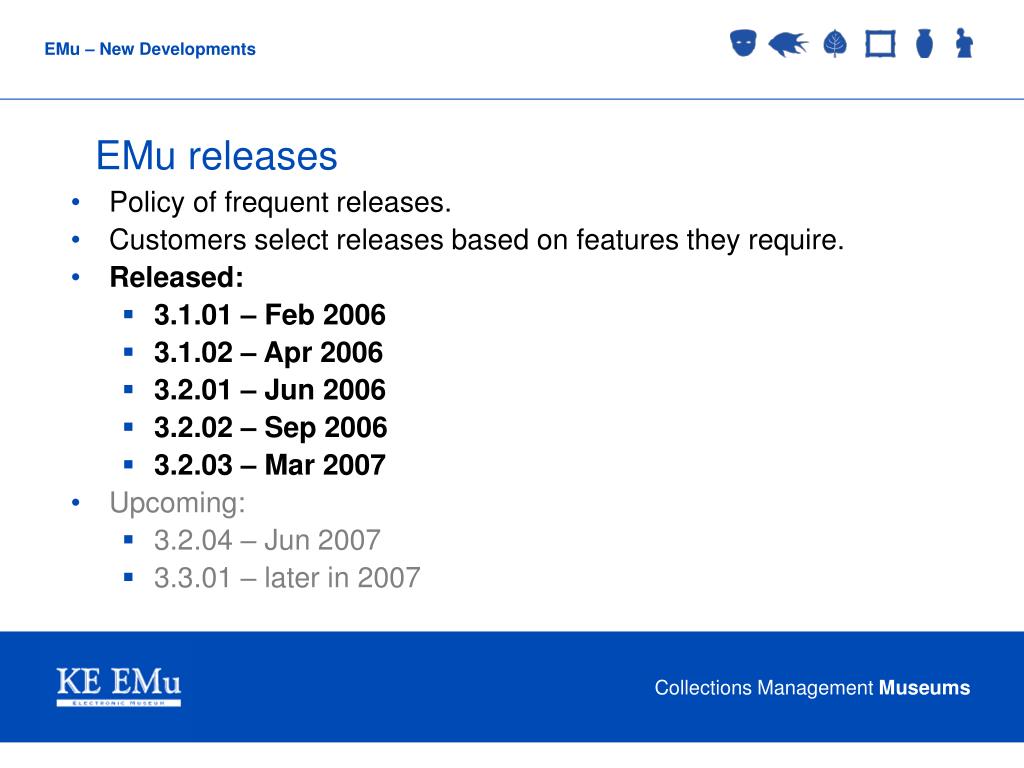Click '3.2.03 – Mar 2007' entry
Screen dimensions: 1024x768
coord(270,465)
